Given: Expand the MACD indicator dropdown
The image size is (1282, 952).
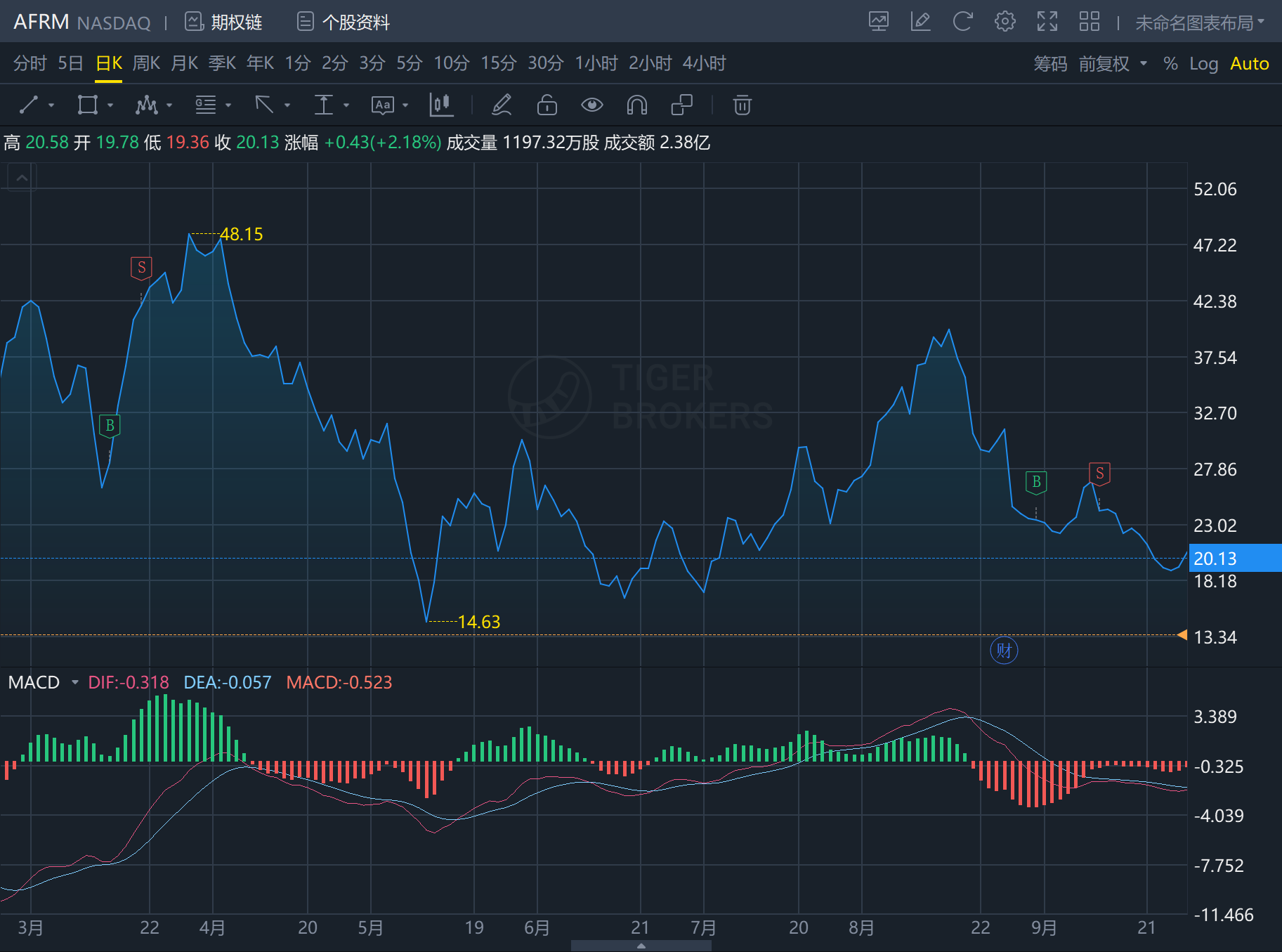Looking at the screenshot, I should (x=75, y=682).
